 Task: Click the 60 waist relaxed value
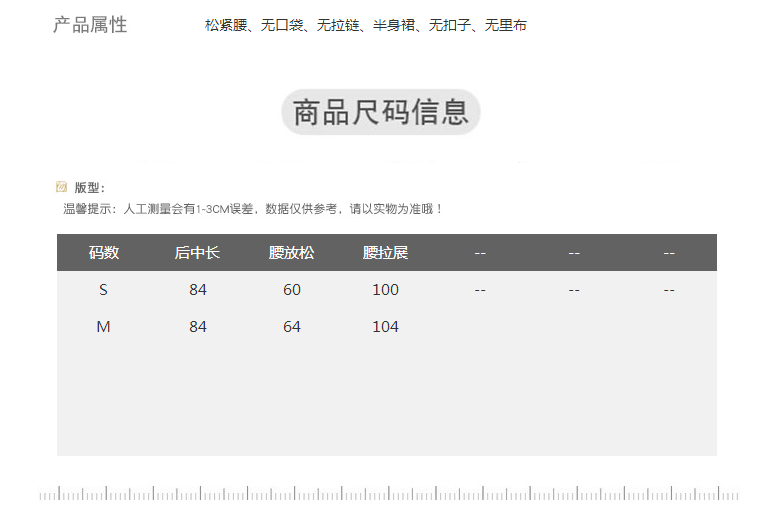tap(292, 290)
